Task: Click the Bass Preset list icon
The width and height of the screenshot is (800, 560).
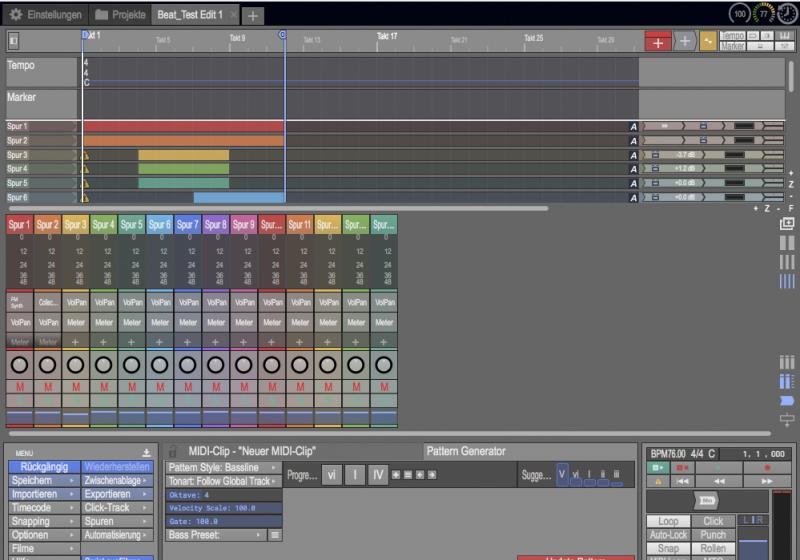Action: click(x=275, y=535)
